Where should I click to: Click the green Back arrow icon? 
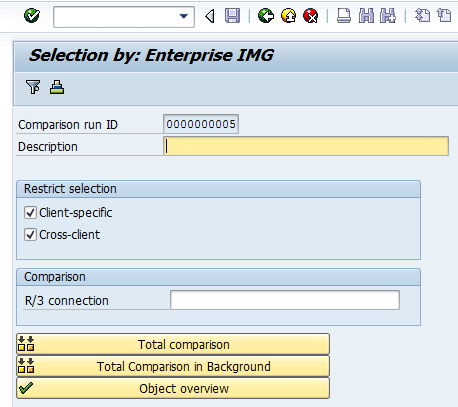(266, 16)
